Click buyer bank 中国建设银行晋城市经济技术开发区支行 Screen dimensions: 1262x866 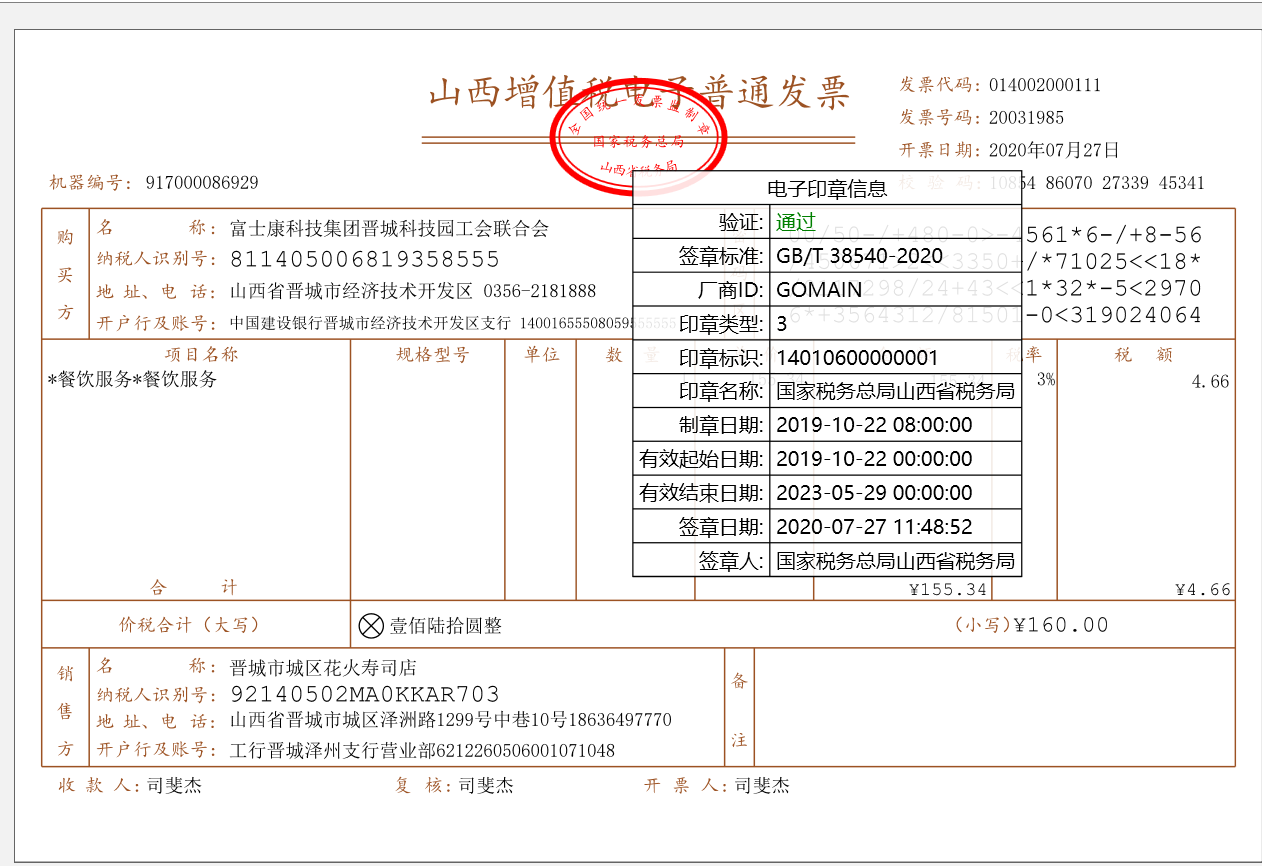[x=370, y=323]
